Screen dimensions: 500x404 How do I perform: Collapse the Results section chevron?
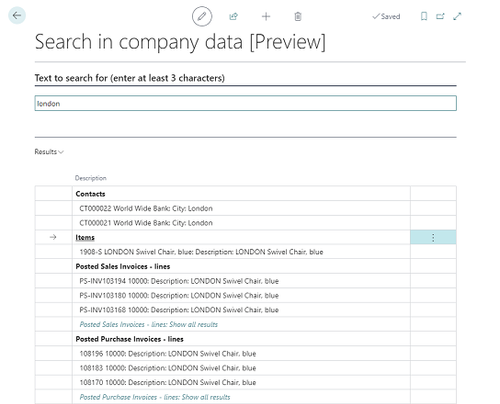pos(61,152)
